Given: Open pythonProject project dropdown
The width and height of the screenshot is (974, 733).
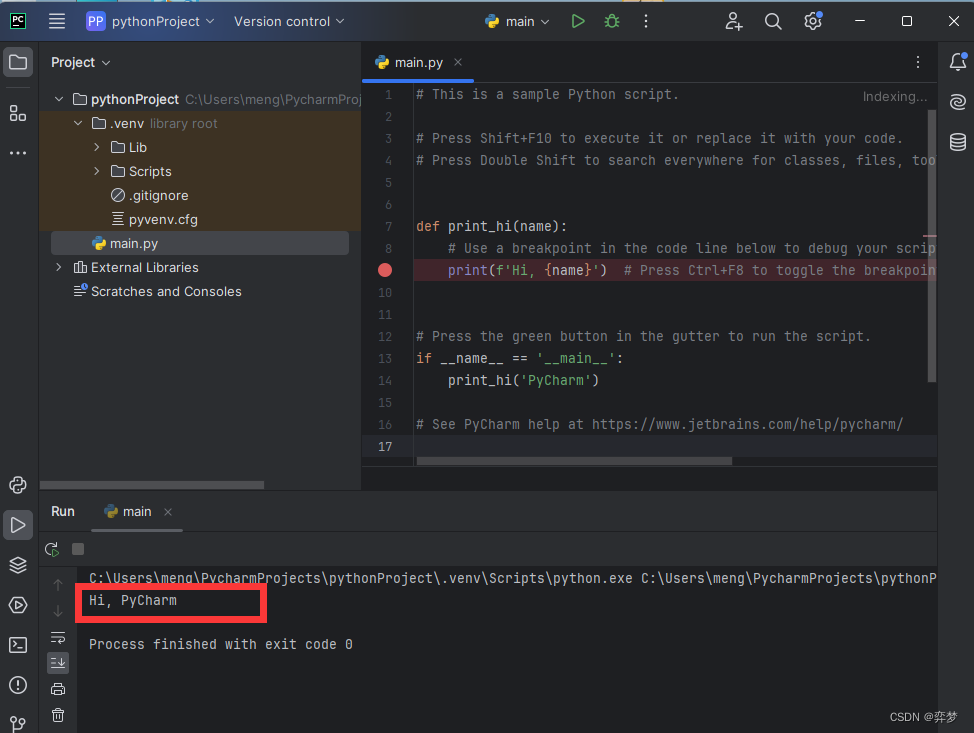Looking at the screenshot, I should coord(150,21).
